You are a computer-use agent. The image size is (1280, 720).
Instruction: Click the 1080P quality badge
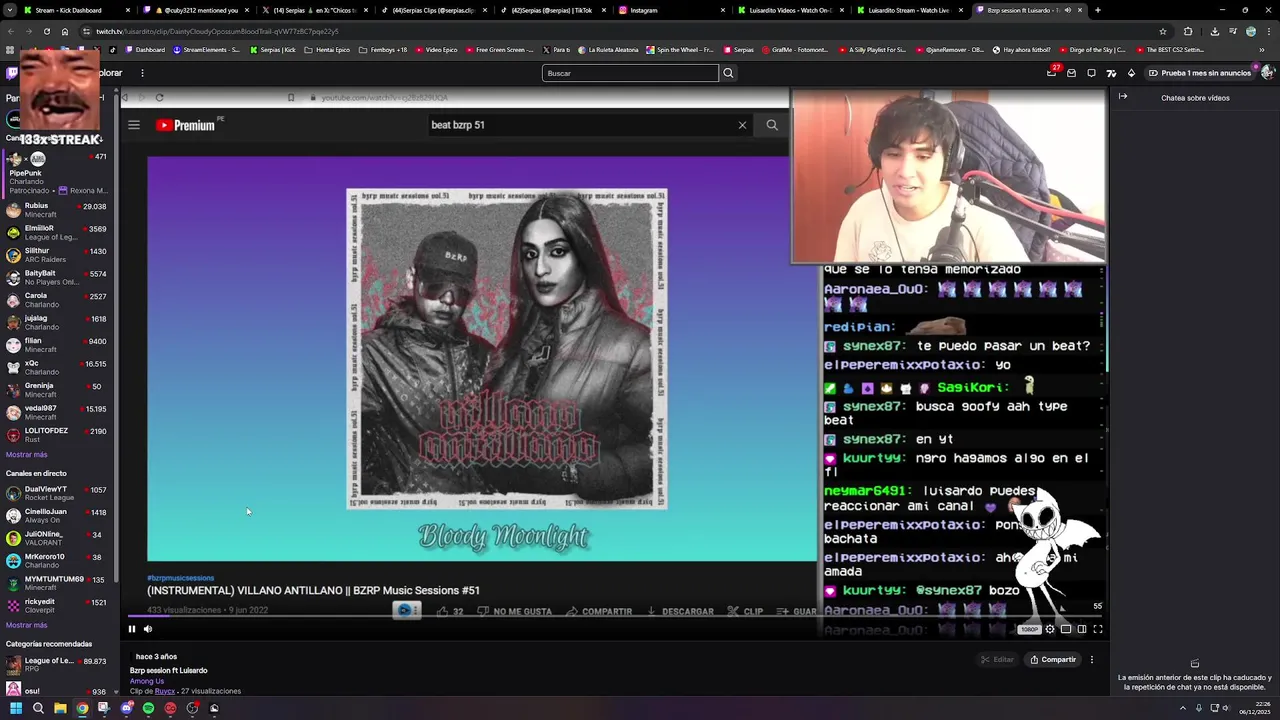(1029, 629)
